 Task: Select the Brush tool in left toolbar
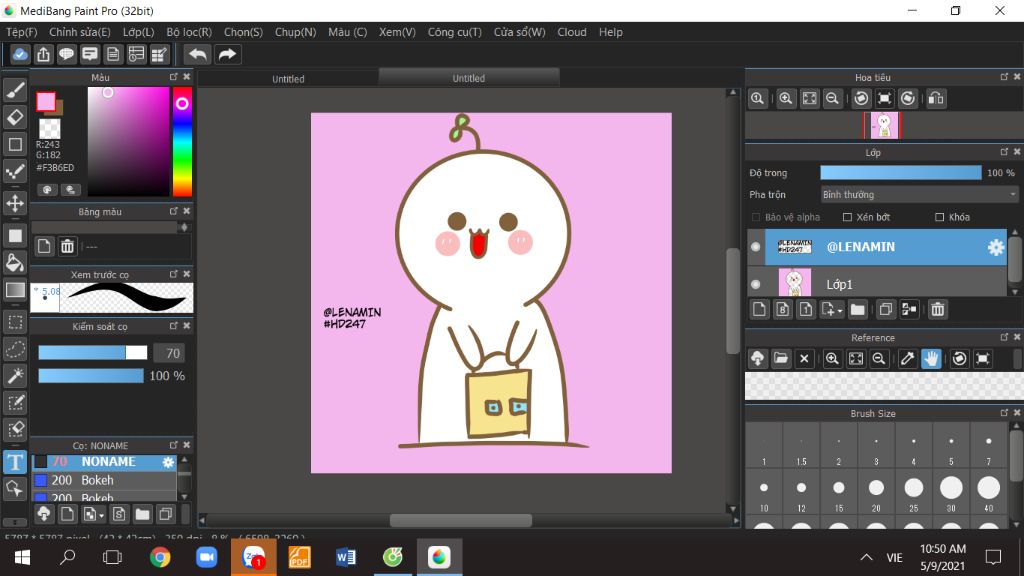click(15, 90)
